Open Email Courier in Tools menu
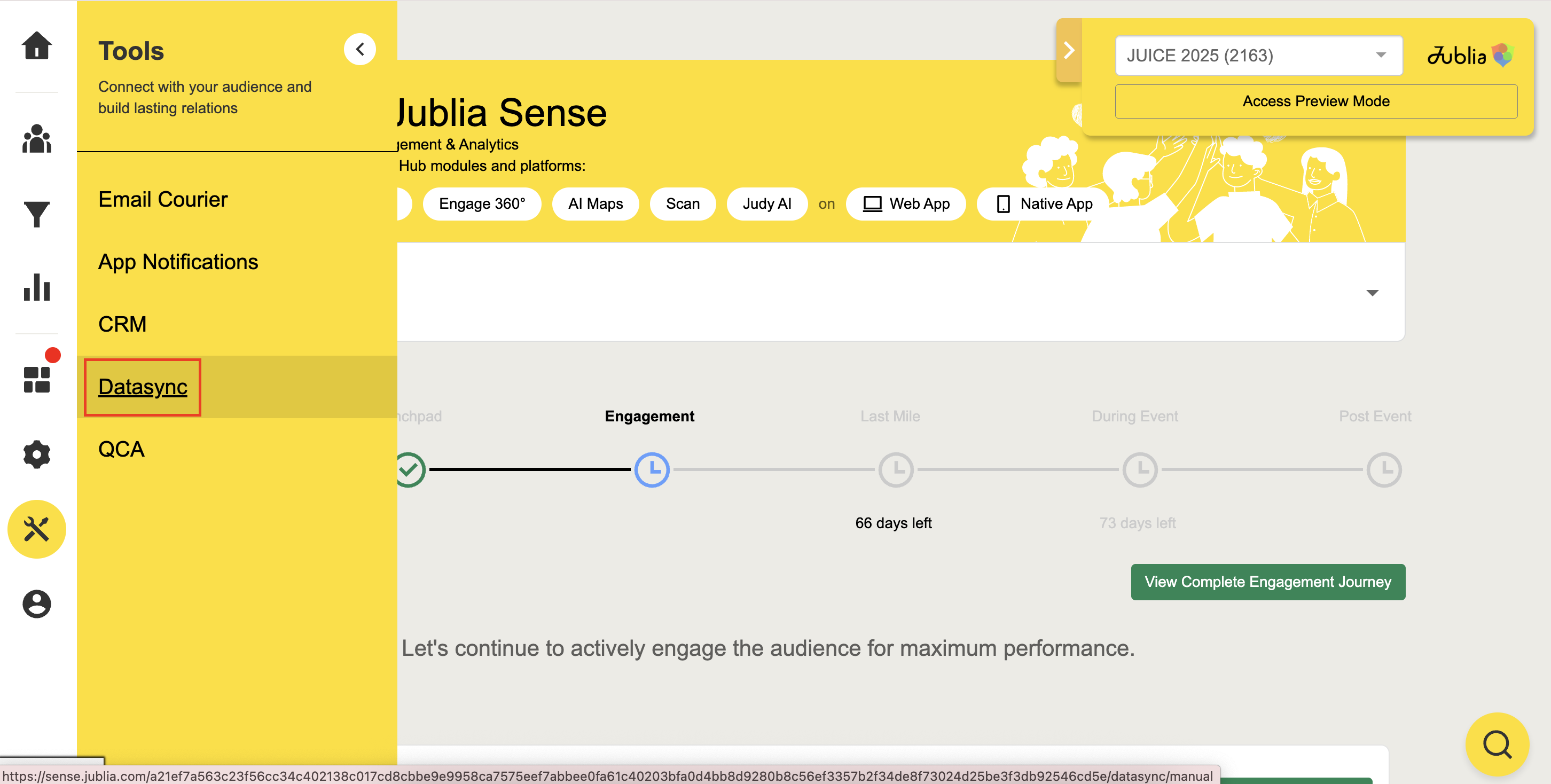 [x=162, y=199]
